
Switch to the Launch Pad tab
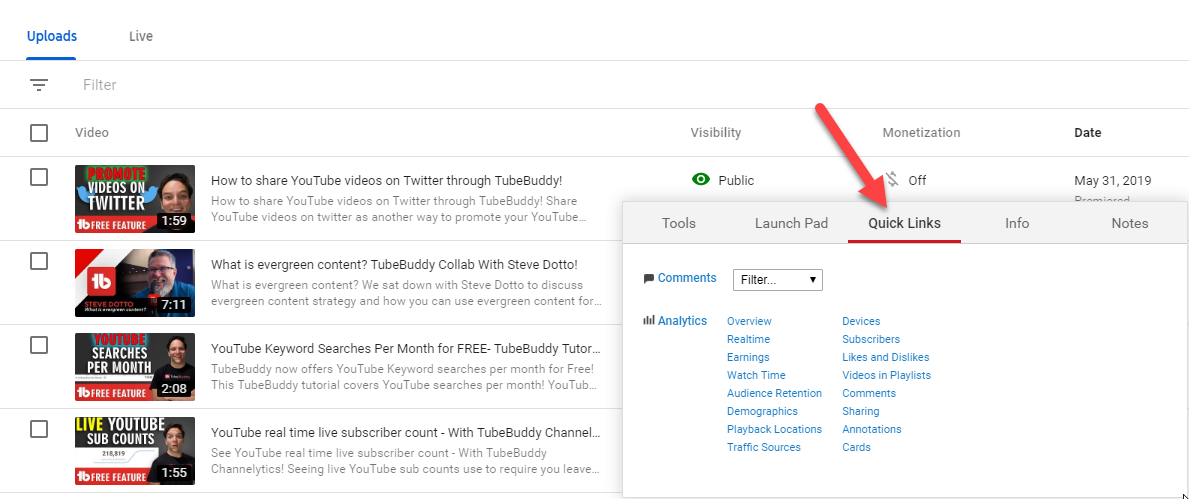791,223
